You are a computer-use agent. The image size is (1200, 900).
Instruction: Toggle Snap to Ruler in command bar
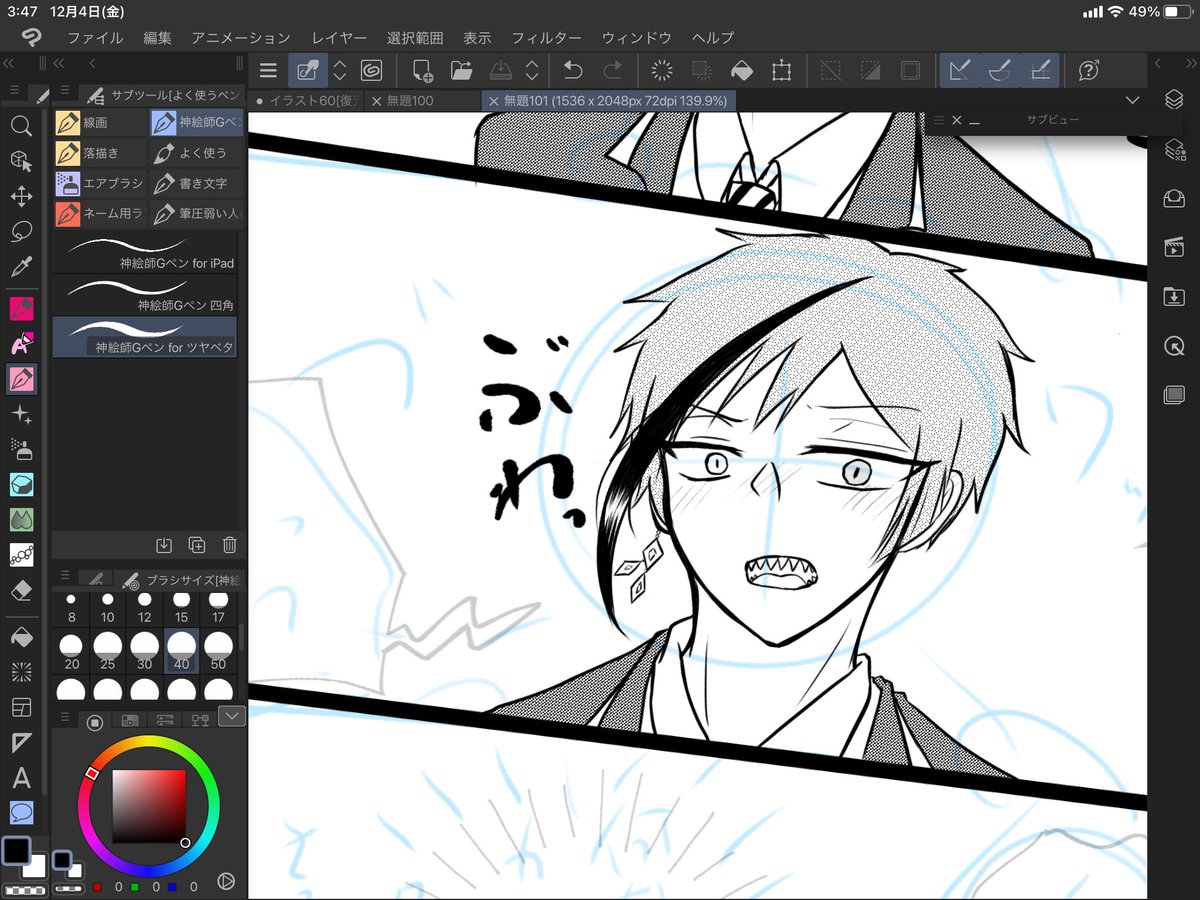click(x=959, y=70)
